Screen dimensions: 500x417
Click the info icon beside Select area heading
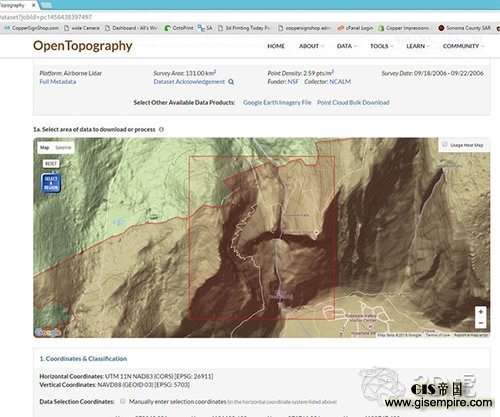tap(161, 129)
